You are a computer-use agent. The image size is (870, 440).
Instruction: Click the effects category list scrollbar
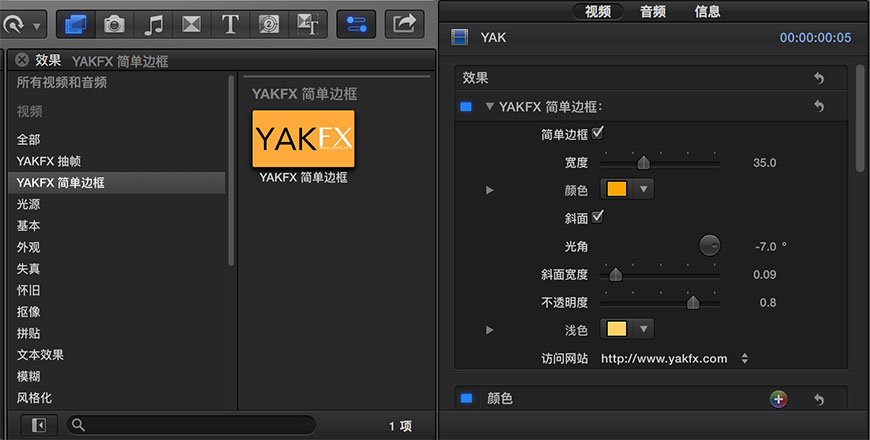(231, 170)
